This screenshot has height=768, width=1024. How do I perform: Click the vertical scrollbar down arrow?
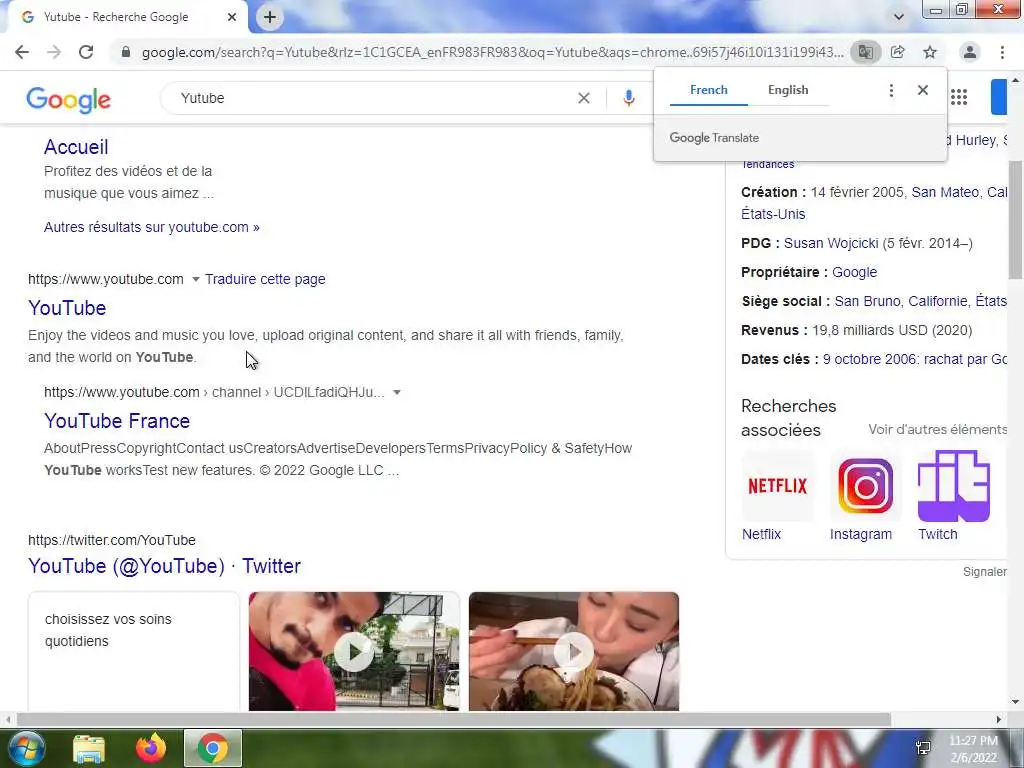[x=1016, y=703]
